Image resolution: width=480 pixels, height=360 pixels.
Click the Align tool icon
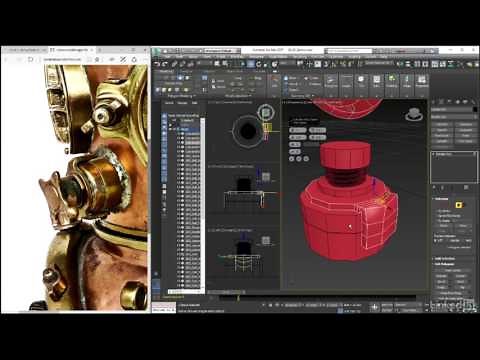tap(408, 64)
